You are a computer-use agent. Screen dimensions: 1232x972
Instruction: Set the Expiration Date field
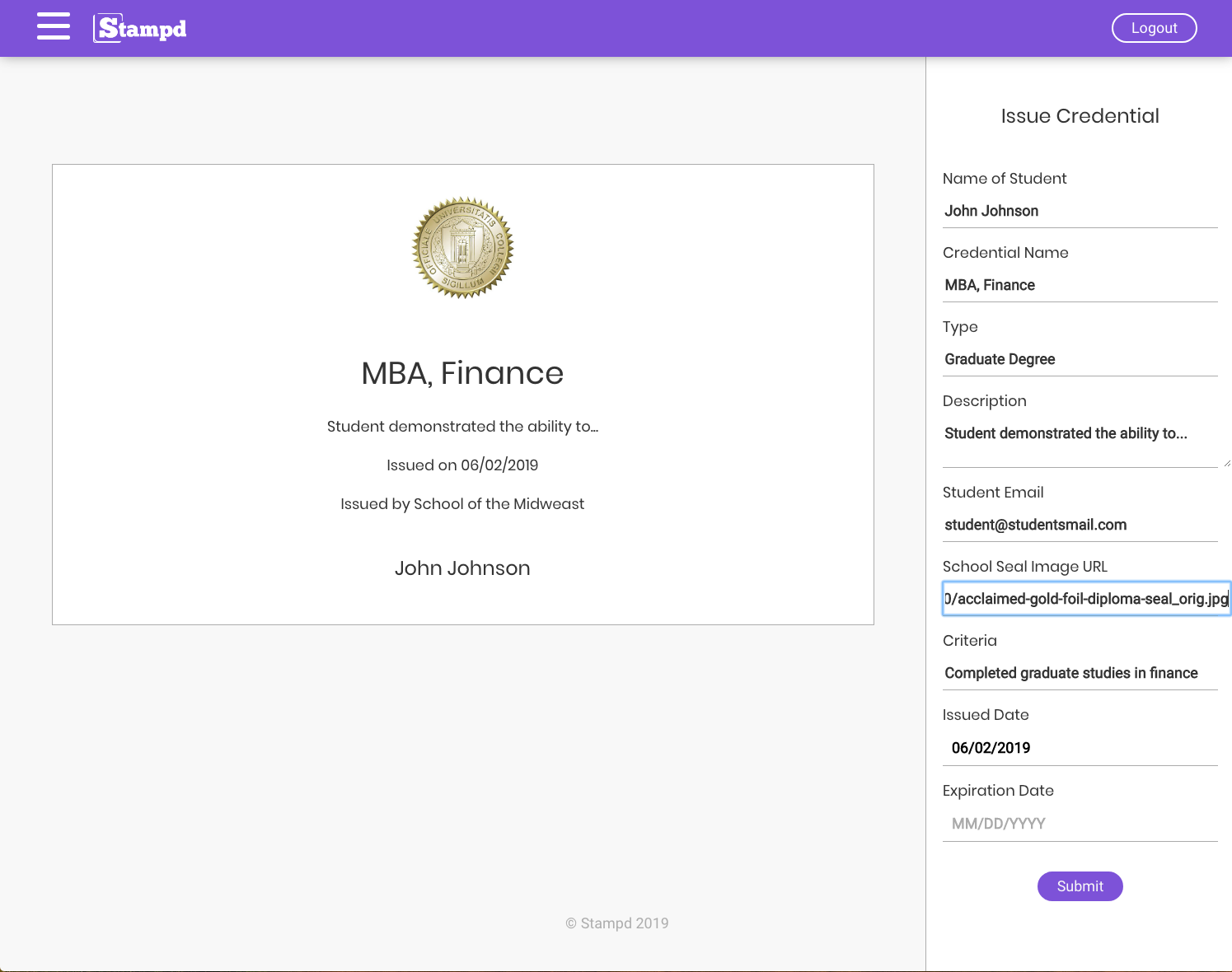(1080, 824)
